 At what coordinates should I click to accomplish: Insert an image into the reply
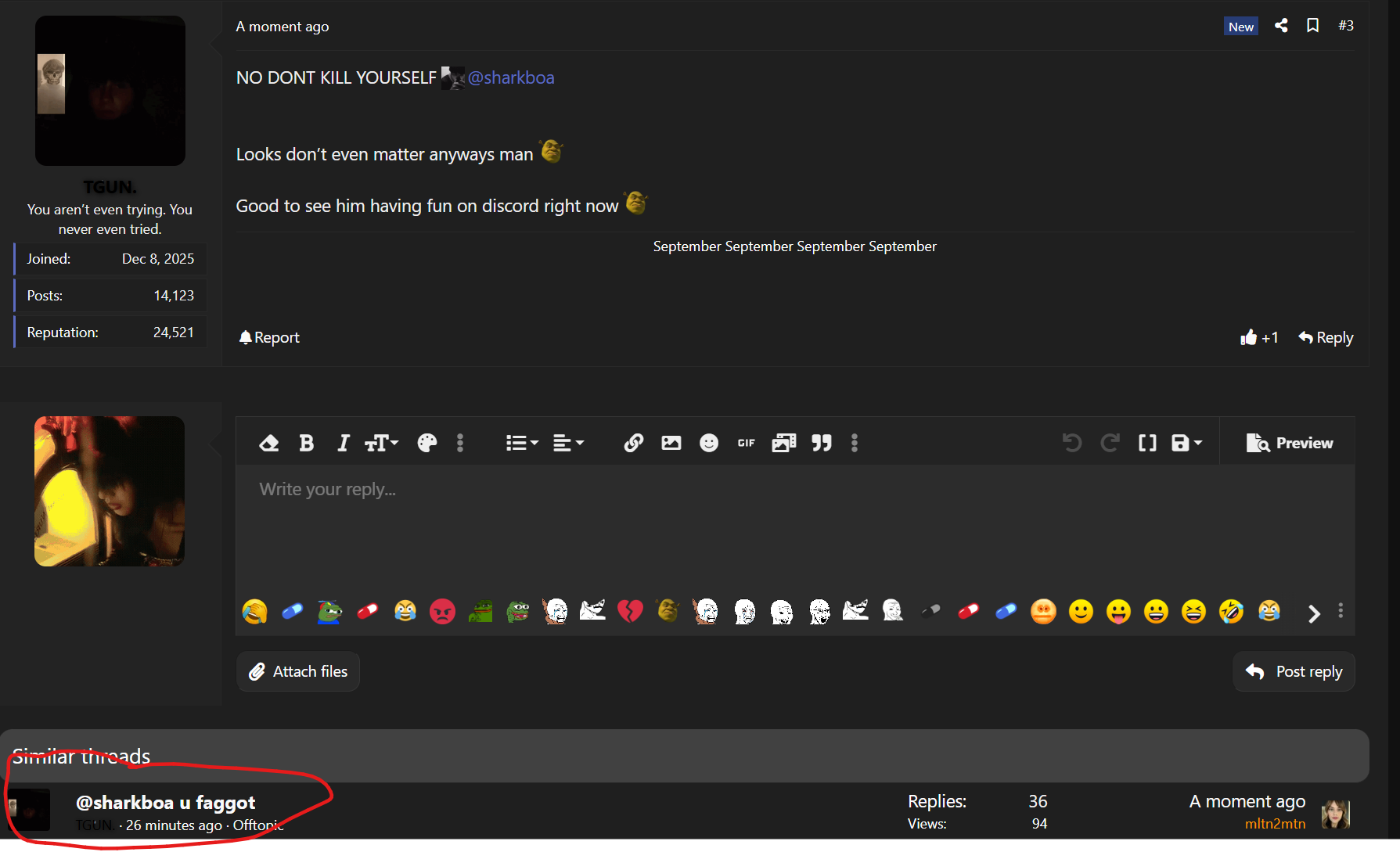point(671,443)
